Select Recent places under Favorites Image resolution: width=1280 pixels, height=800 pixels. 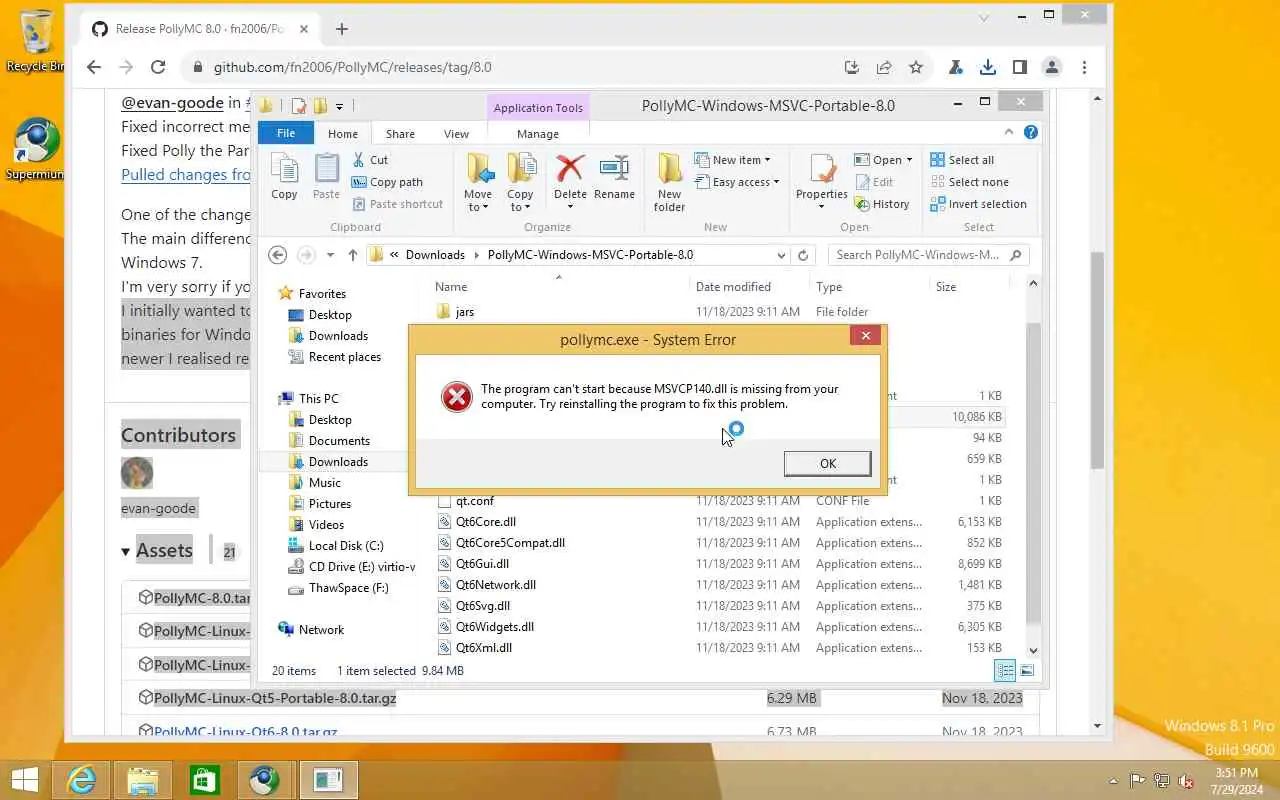pos(344,357)
